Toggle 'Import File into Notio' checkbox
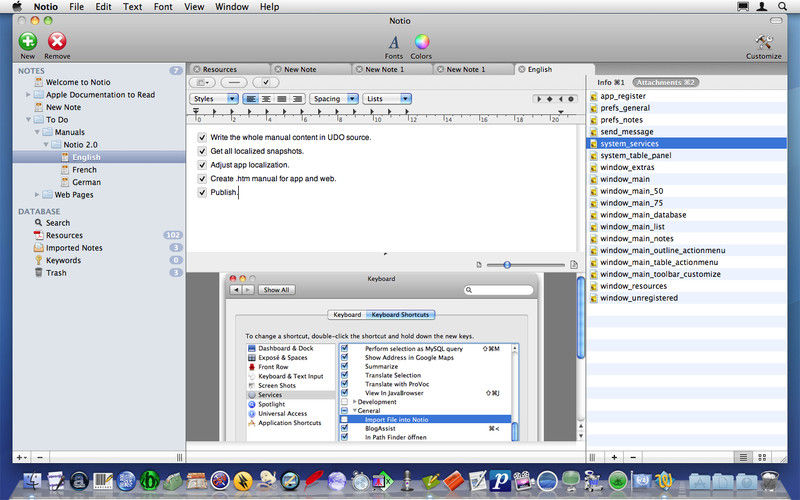Screen dimensions: 800x500 (344, 419)
